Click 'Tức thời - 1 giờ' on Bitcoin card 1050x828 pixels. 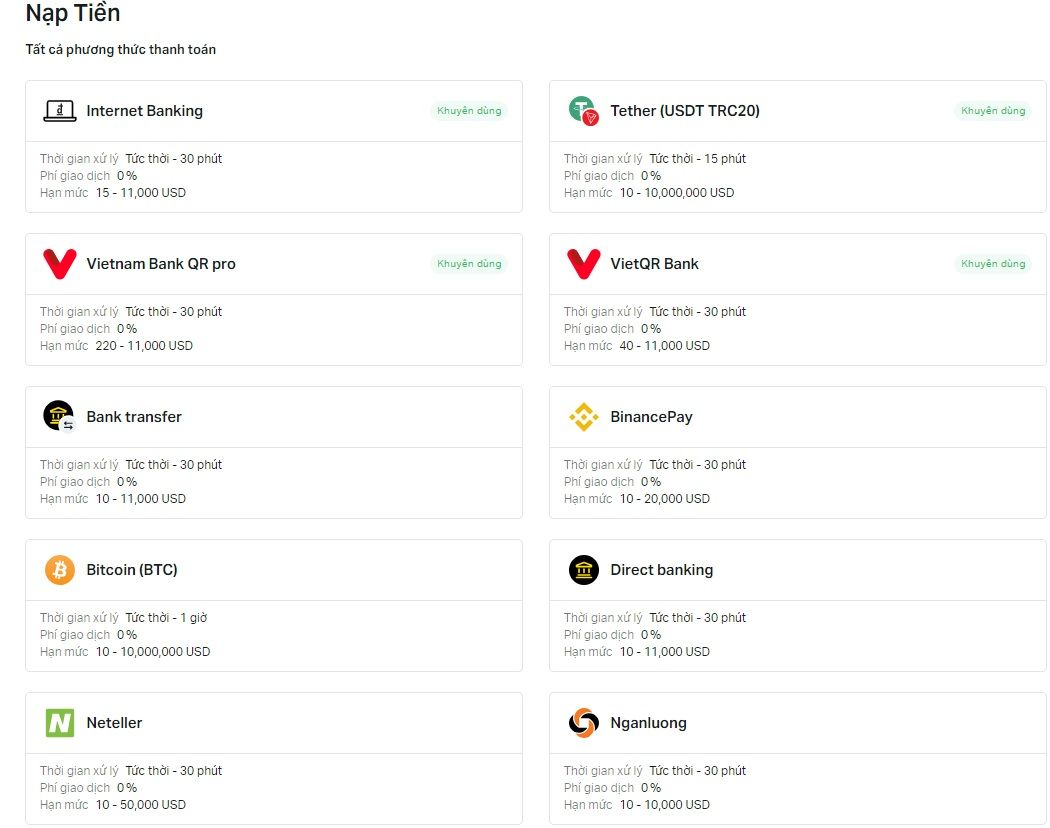coord(166,618)
